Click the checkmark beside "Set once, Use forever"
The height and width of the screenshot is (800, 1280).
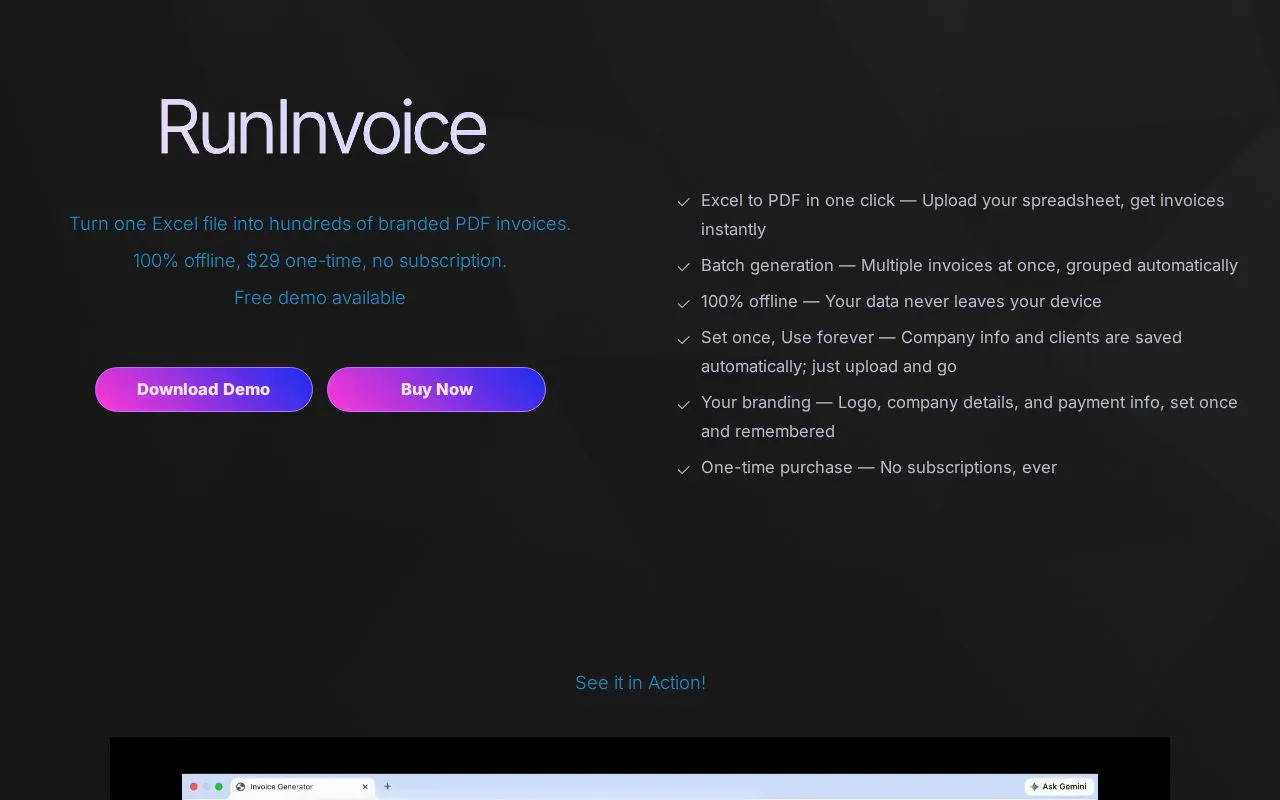[684, 339]
